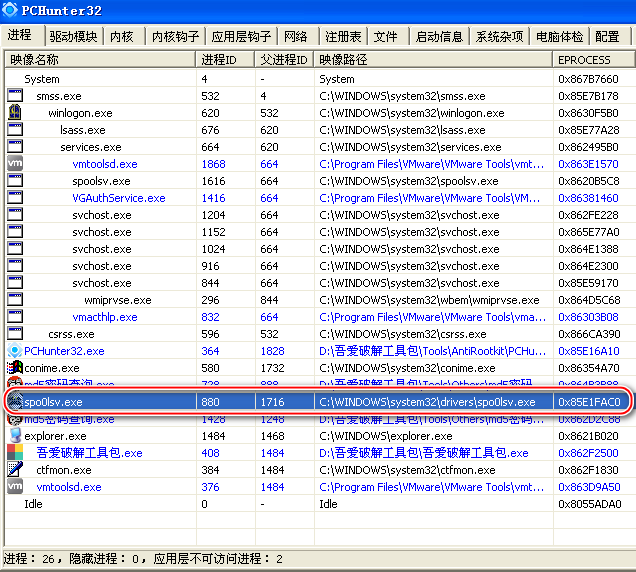The height and width of the screenshot is (572, 636).
Task: Sort by the 映像名称 column header
Action: (100, 60)
